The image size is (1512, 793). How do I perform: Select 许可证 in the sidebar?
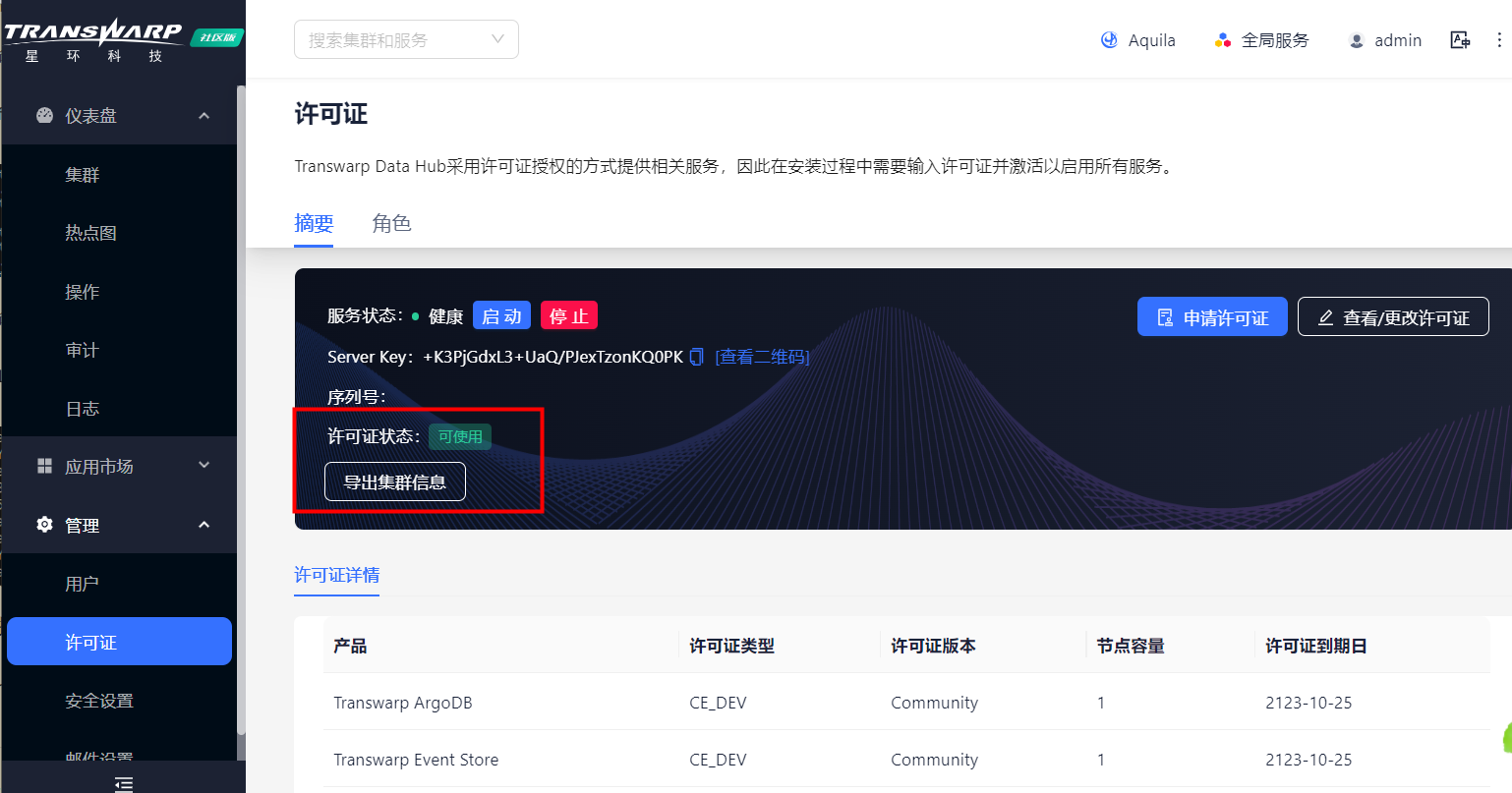(x=119, y=642)
